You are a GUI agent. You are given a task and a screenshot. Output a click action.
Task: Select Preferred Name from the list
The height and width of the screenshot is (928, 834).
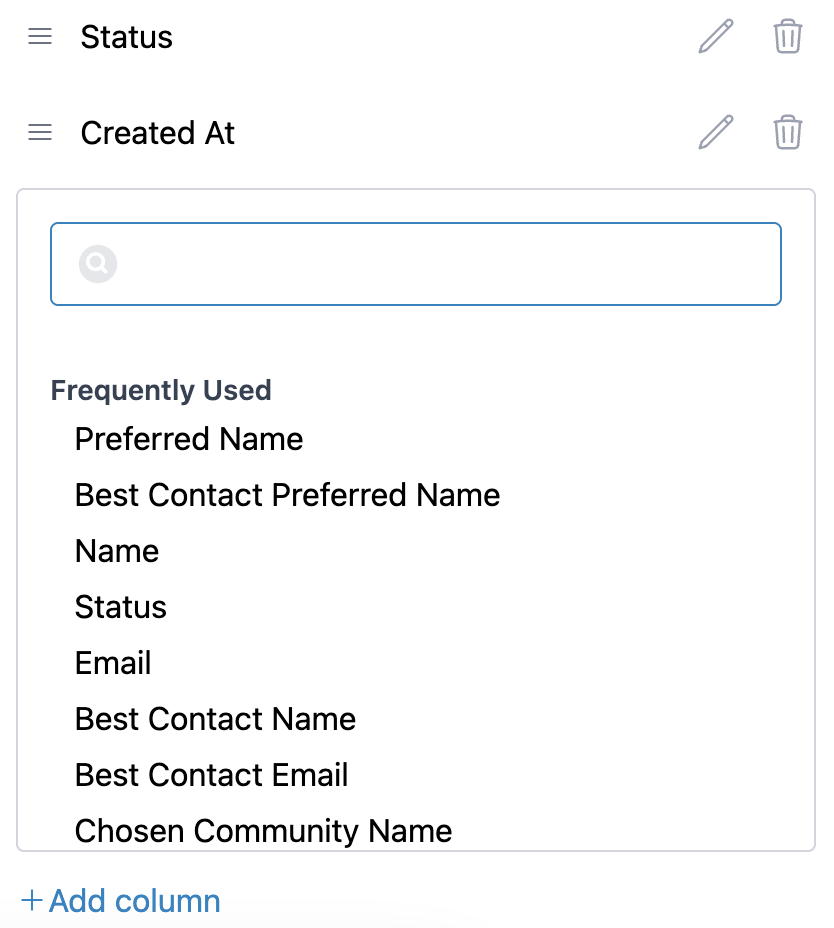pyautogui.click(x=189, y=439)
